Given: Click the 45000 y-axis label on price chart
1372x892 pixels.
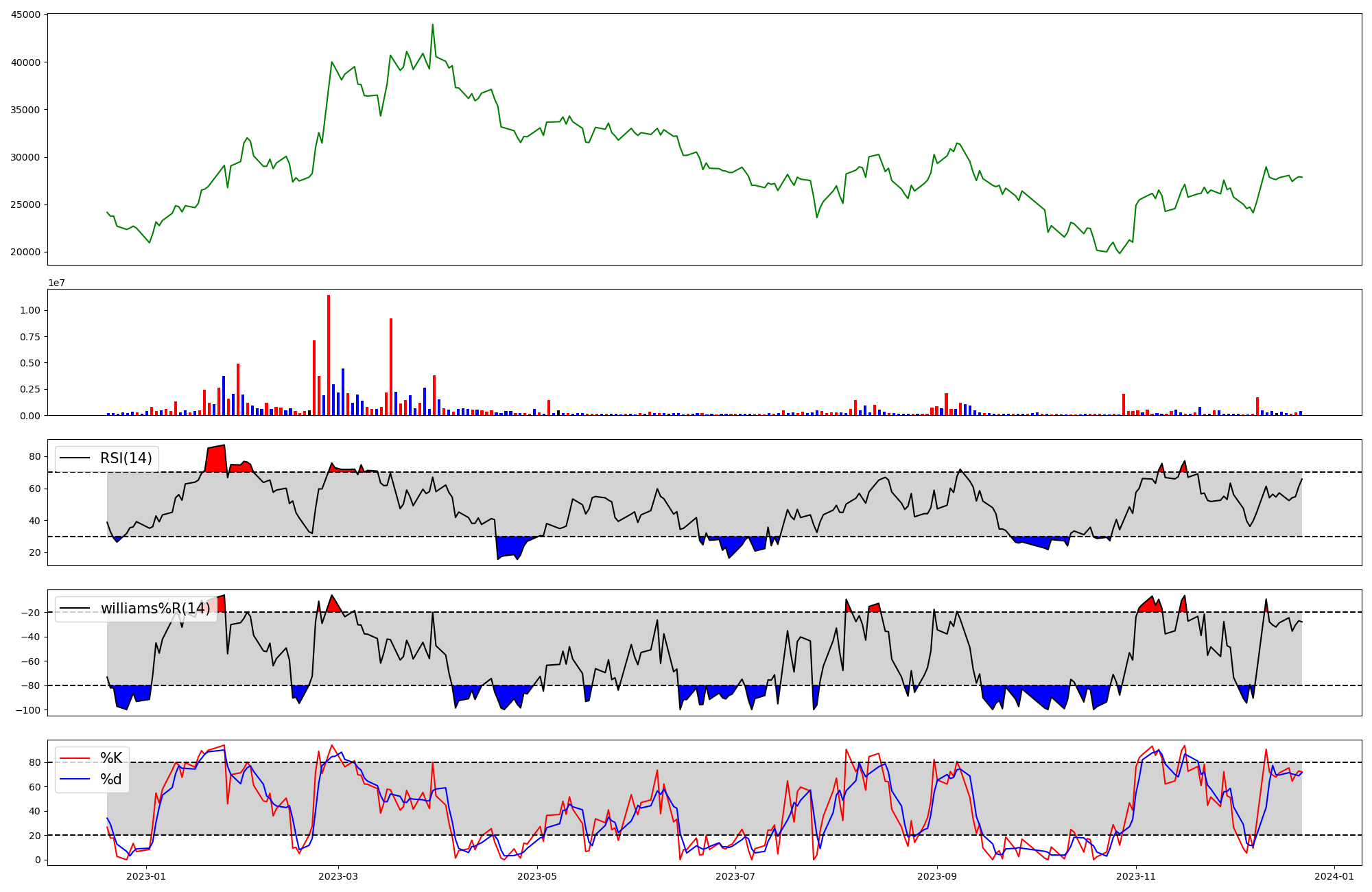Looking at the screenshot, I should pos(25,14).
